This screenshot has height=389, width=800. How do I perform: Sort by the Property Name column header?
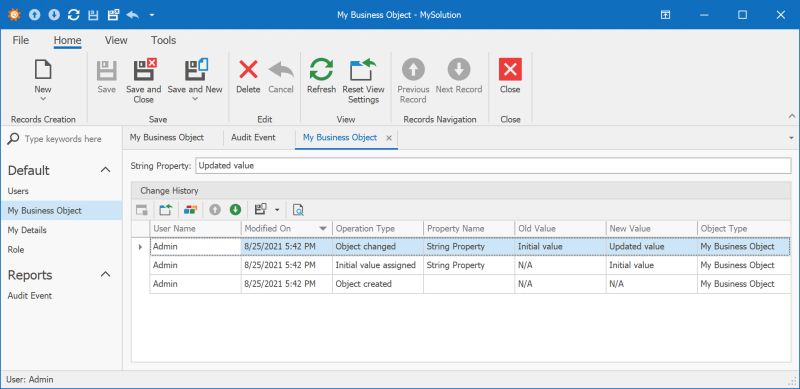pyautogui.click(x=469, y=229)
